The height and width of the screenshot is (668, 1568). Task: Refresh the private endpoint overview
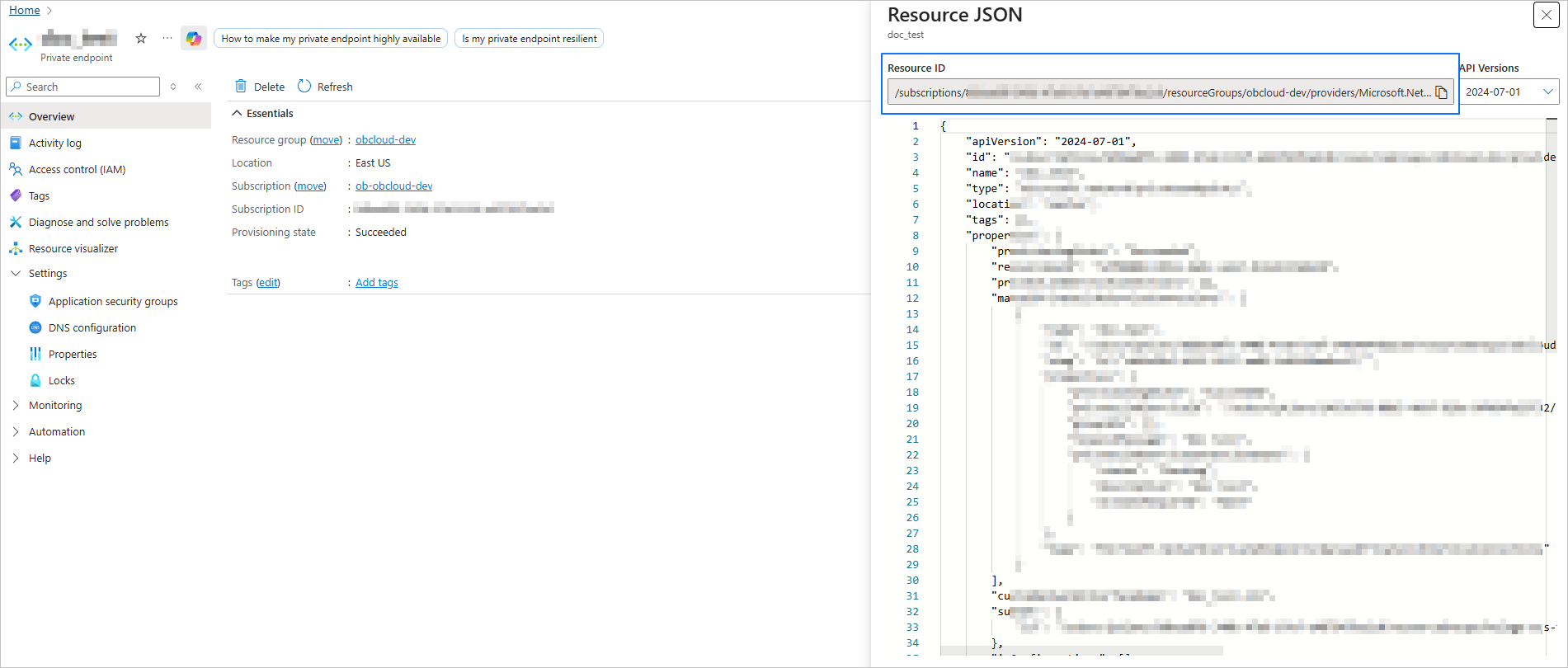[x=325, y=87]
